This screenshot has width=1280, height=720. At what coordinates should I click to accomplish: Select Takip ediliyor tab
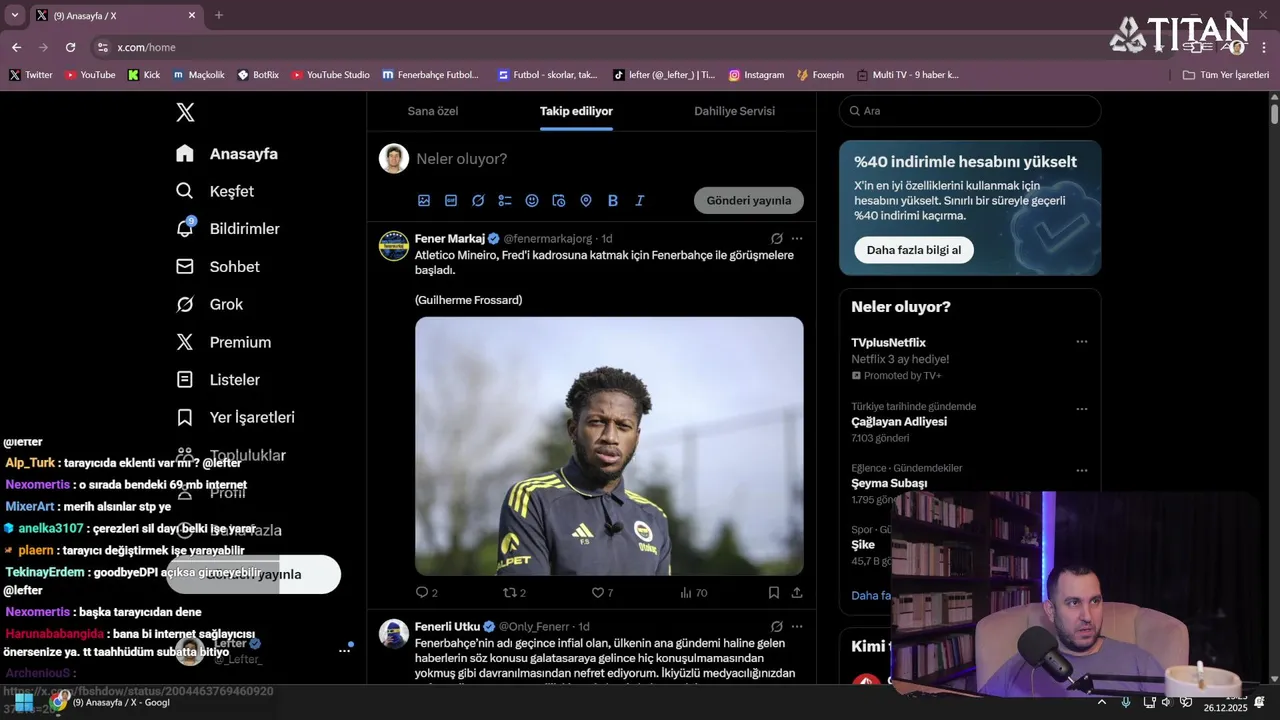(x=576, y=111)
